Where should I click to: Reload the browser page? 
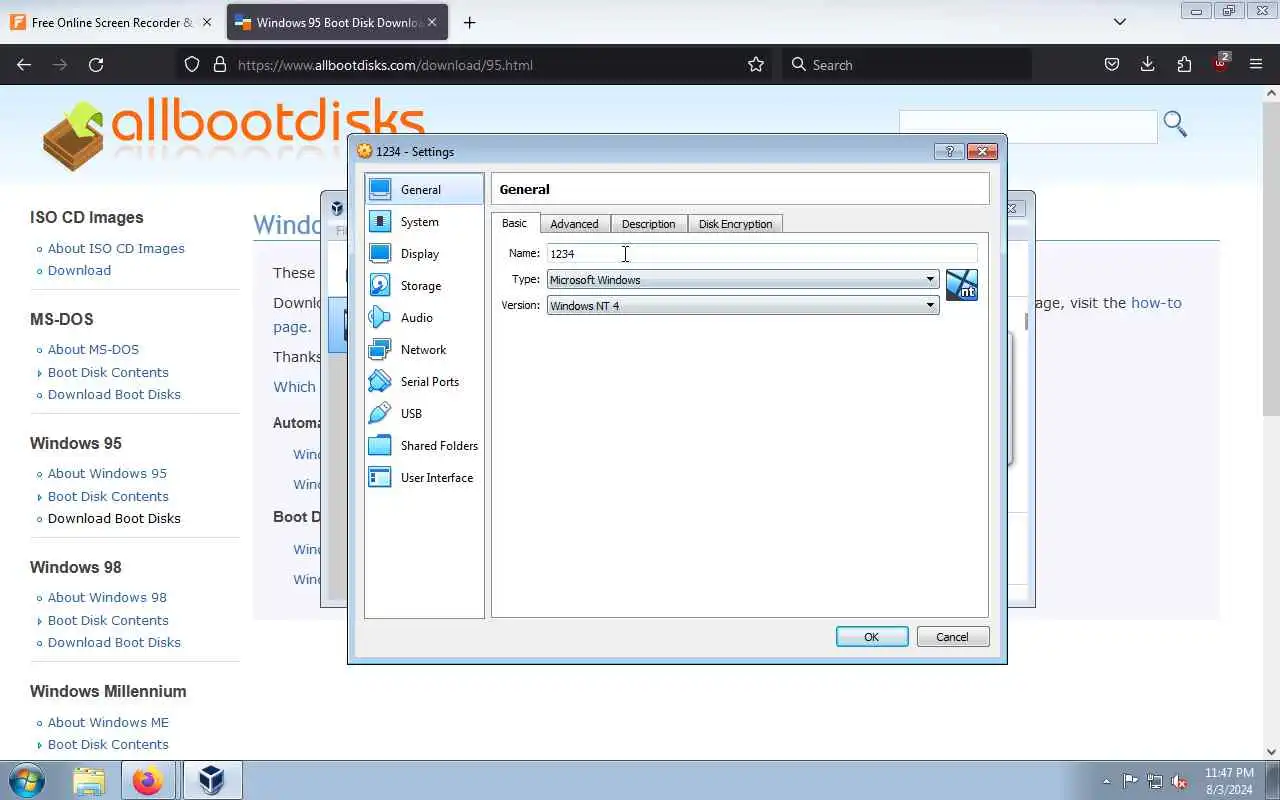pyautogui.click(x=96, y=64)
